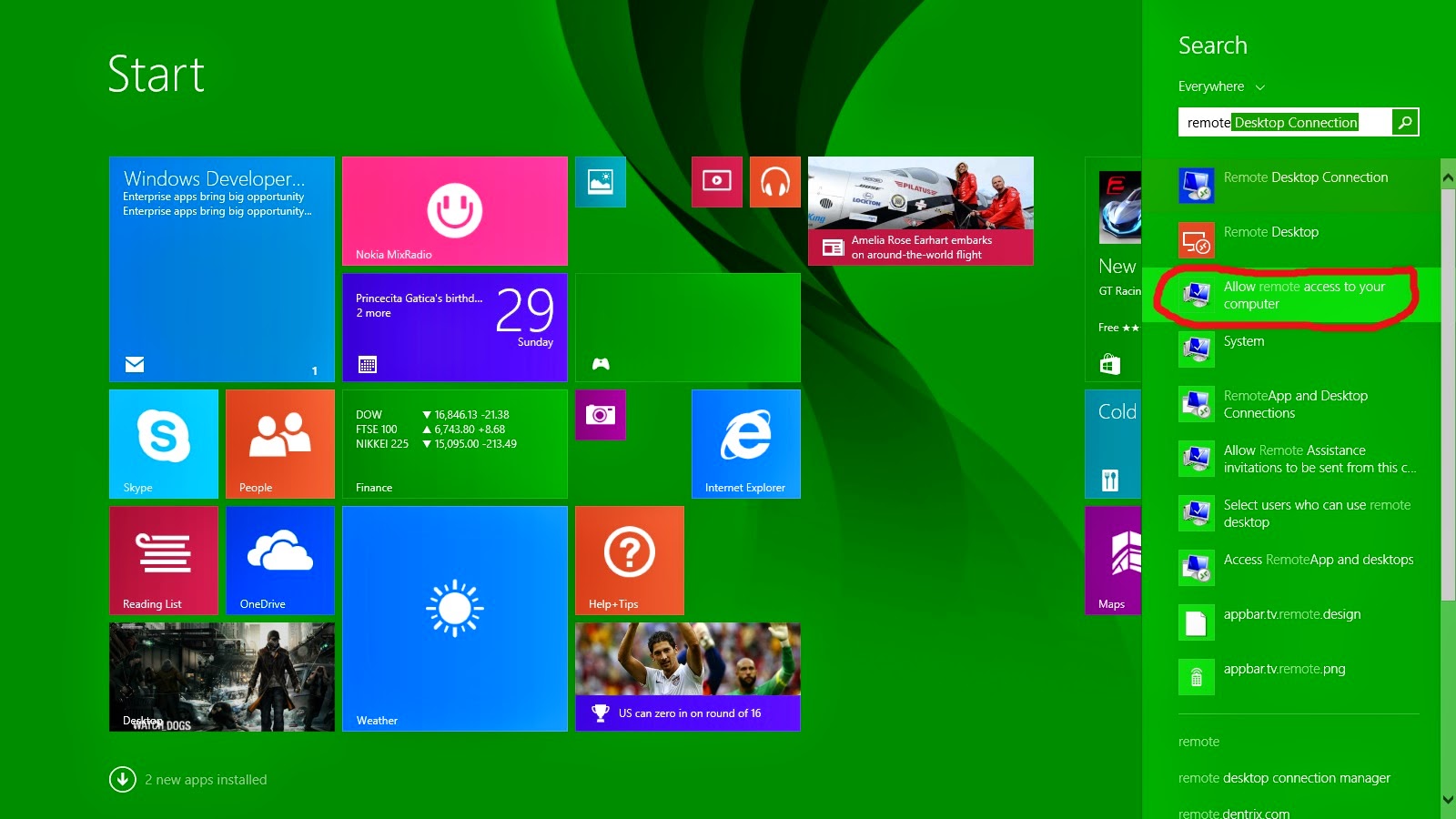This screenshot has height=819, width=1456.
Task: Open the Weather tile
Action: (455, 619)
